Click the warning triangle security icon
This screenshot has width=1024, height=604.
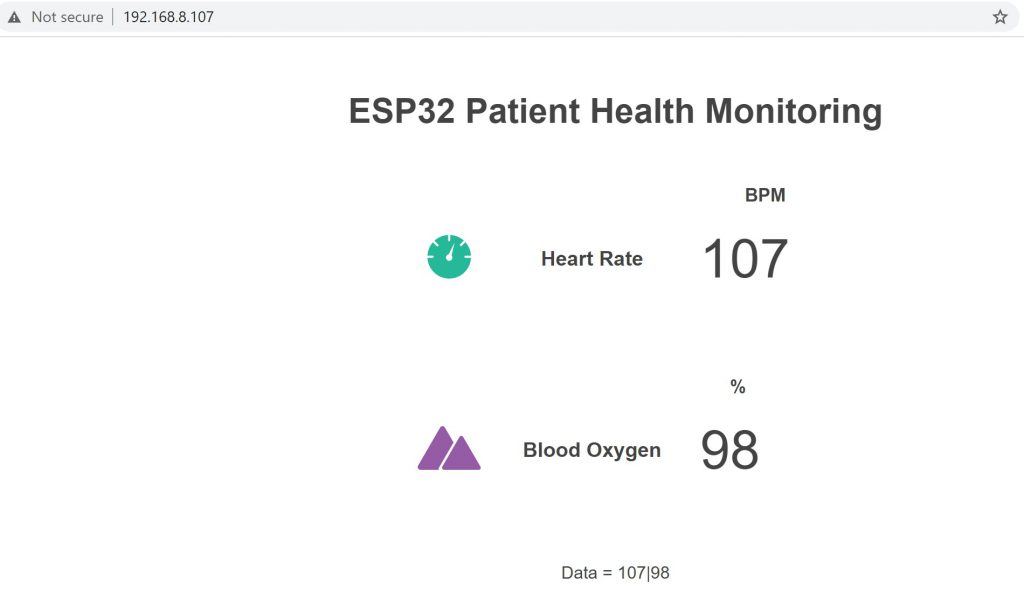[14, 17]
